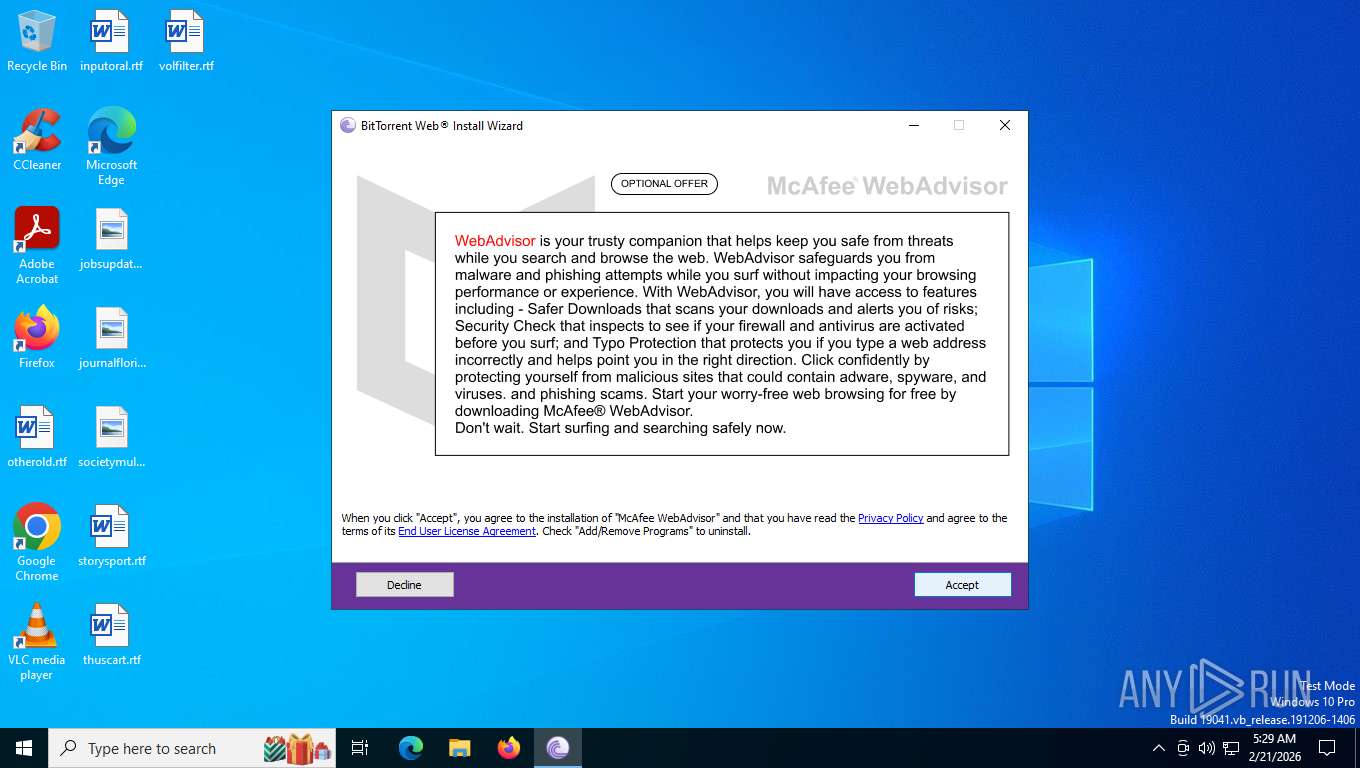Show hidden system tray icons
This screenshot has width=1360, height=768.
(x=1159, y=748)
